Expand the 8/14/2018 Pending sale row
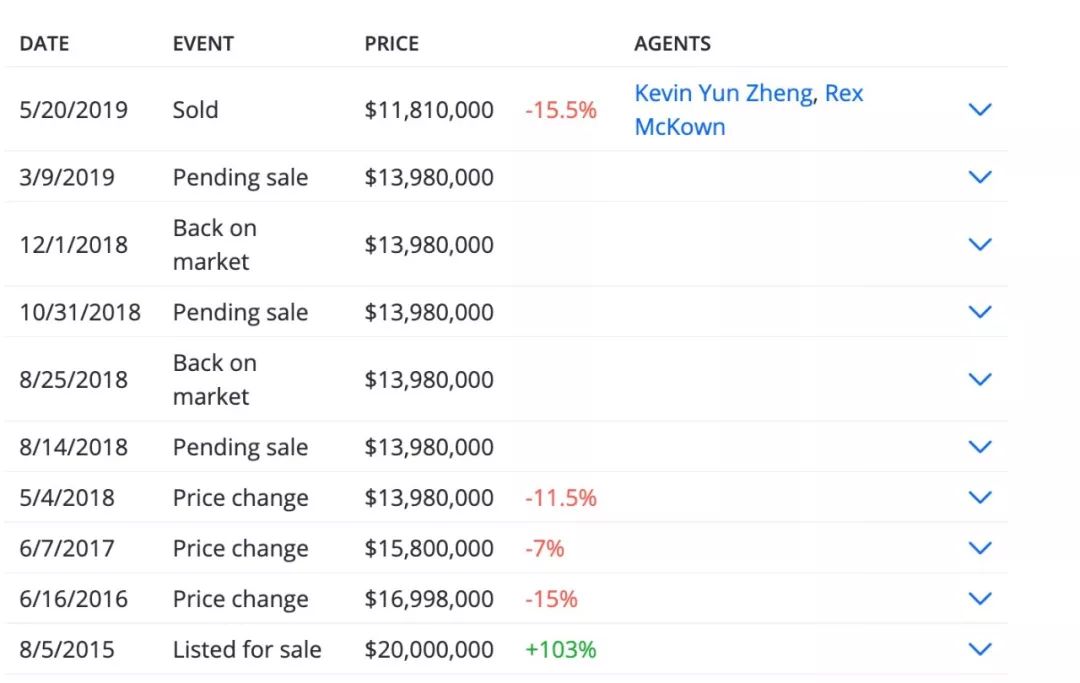 [980, 447]
